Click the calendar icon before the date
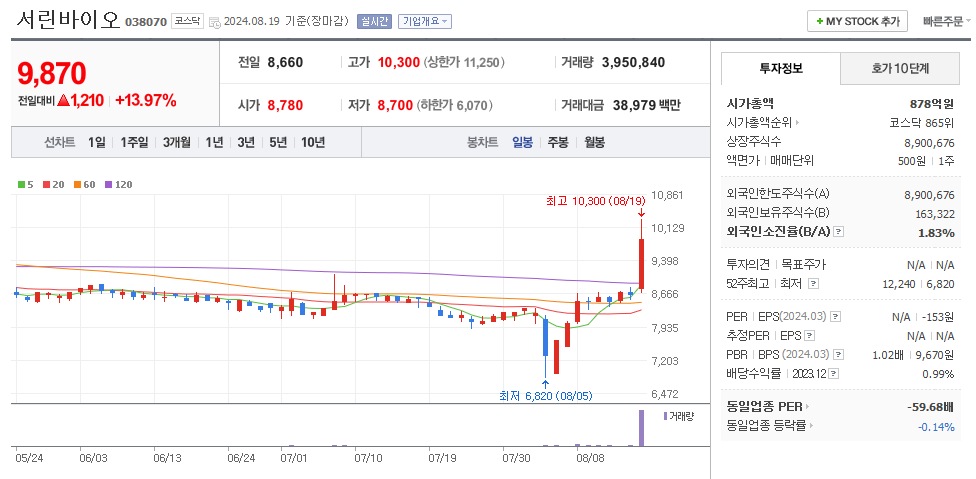Viewport: 976px width, 479px height. point(214,22)
